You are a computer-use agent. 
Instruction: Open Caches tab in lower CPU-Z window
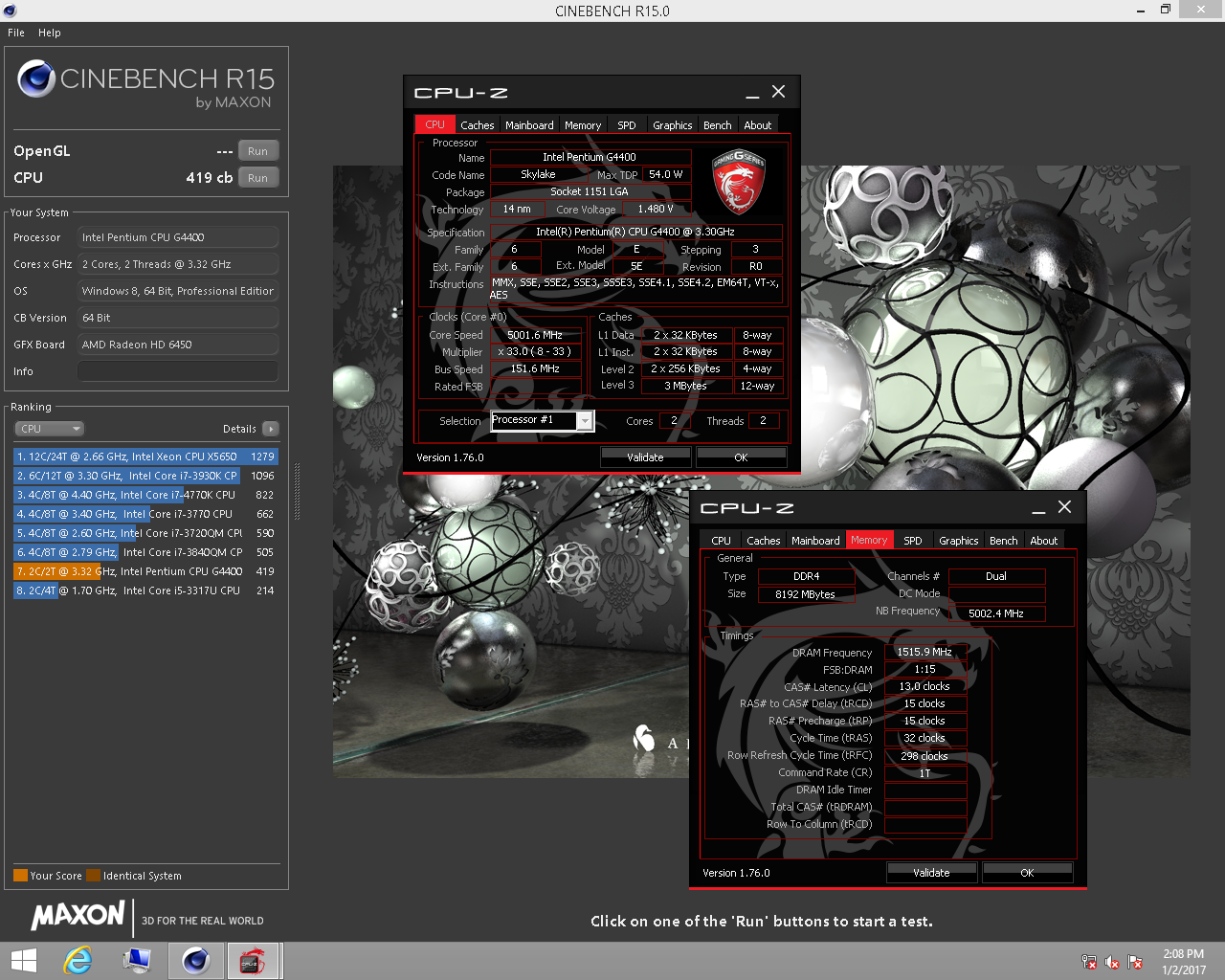764,541
